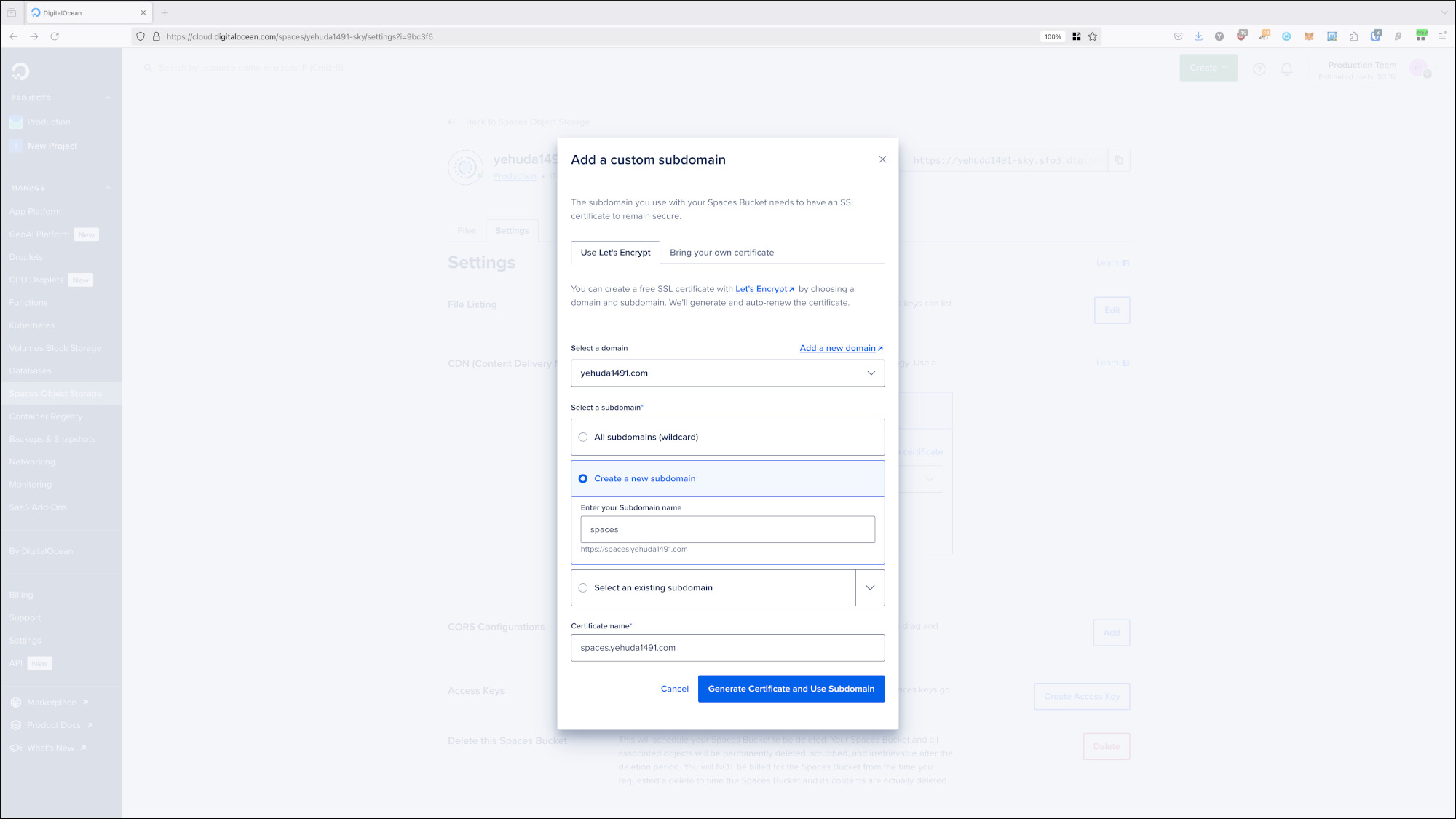Viewport: 1456px width, 819px height.
Task: Open Bring your own certificate tab
Action: coord(721,253)
